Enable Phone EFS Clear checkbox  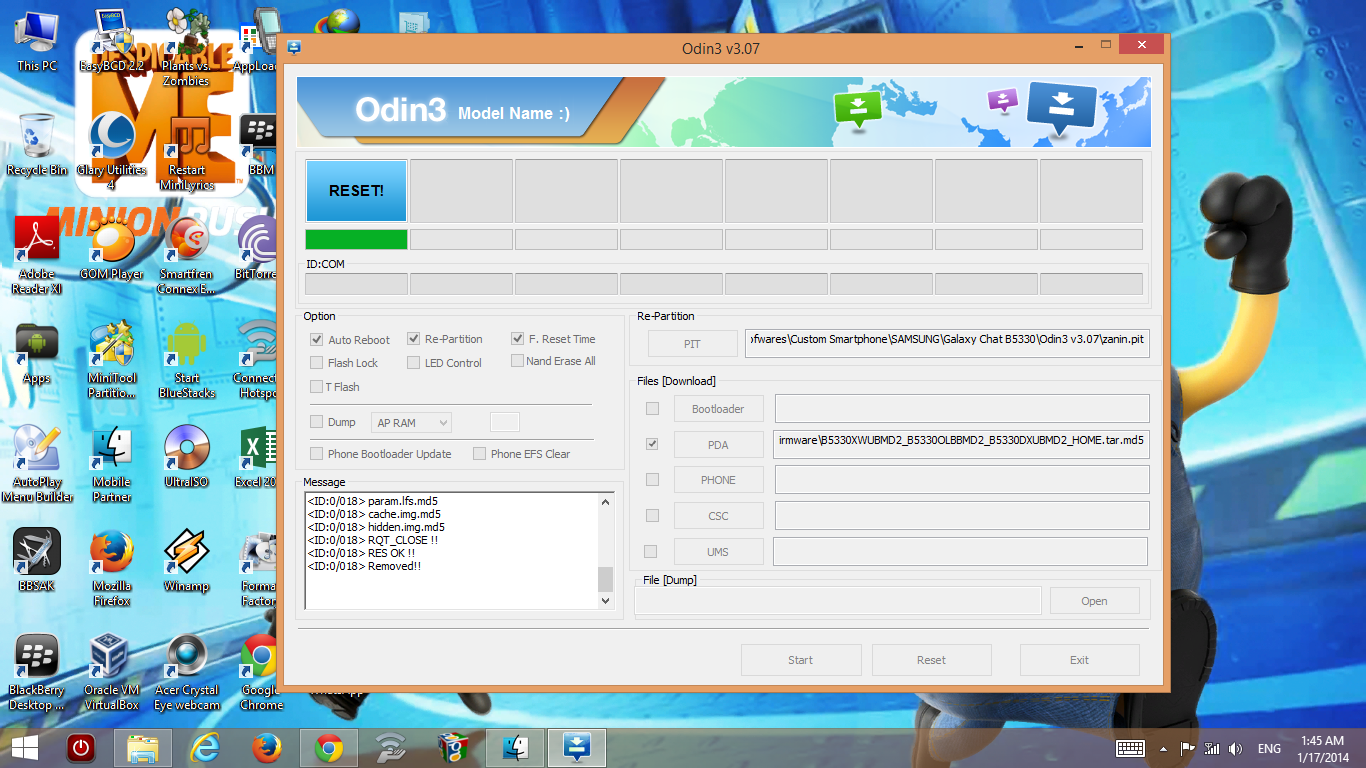[x=480, y=454]
